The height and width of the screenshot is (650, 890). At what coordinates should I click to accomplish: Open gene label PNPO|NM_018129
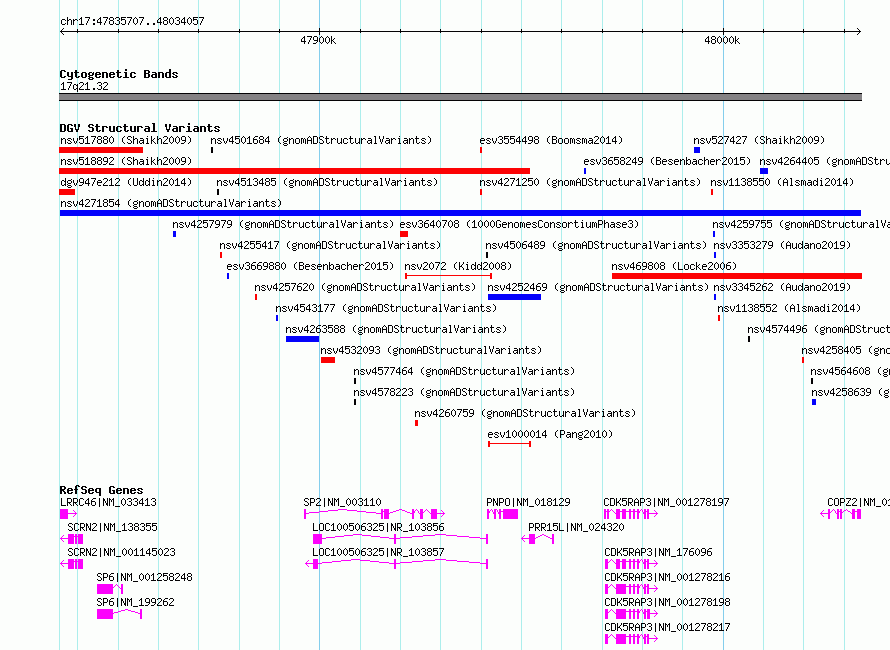(x=528, y=502)
